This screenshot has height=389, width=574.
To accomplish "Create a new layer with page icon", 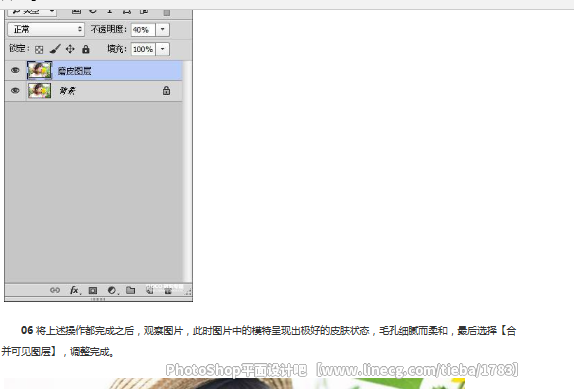I will point(150,291).
